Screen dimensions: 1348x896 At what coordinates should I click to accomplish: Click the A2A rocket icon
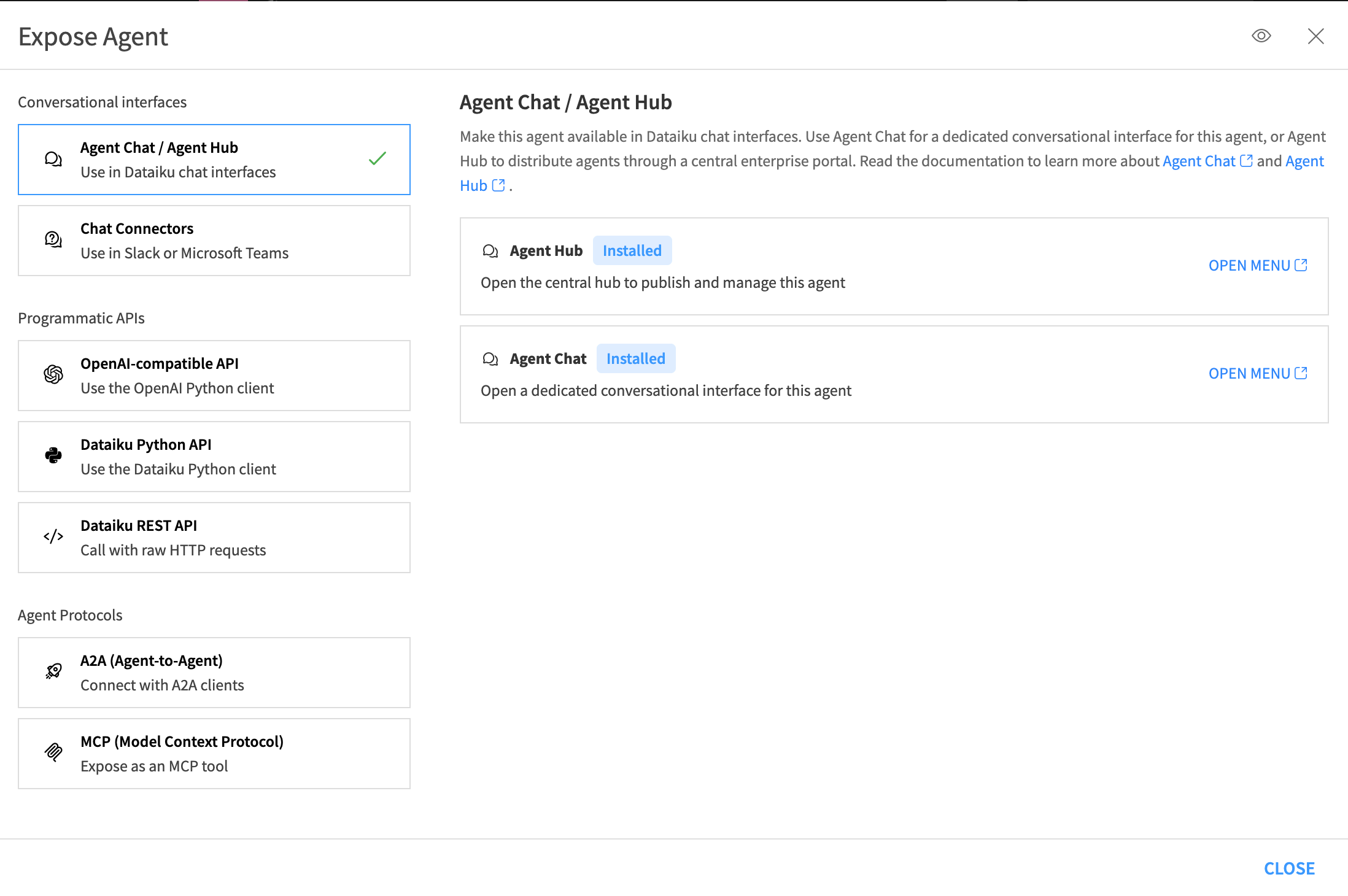coord(53,671)
